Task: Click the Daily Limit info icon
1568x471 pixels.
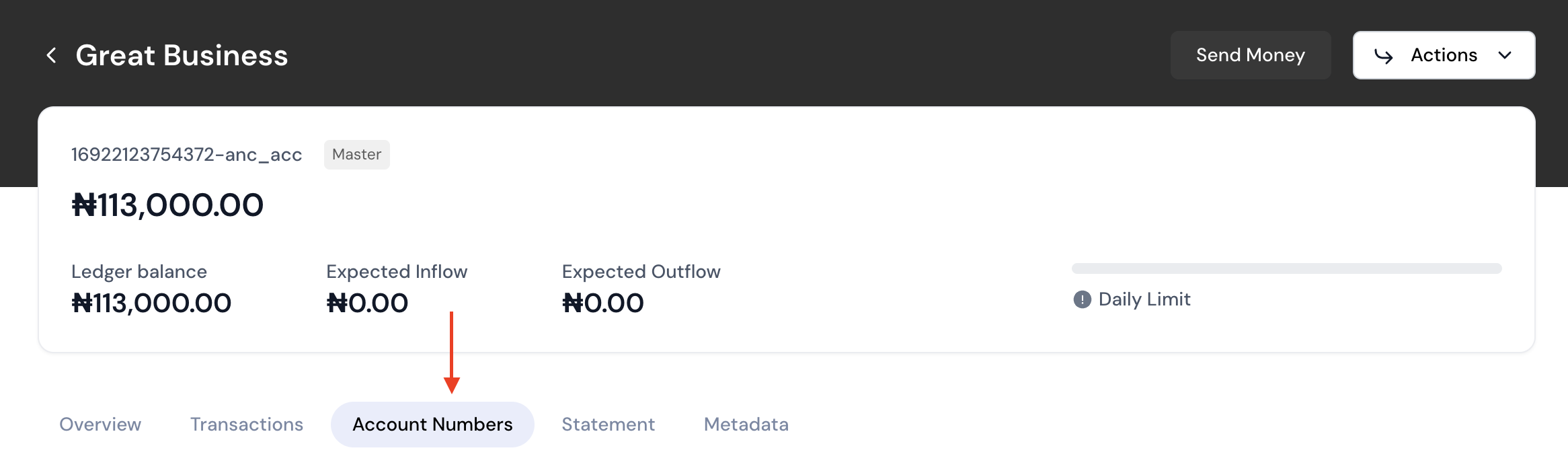Action: tap(1082, 299)
